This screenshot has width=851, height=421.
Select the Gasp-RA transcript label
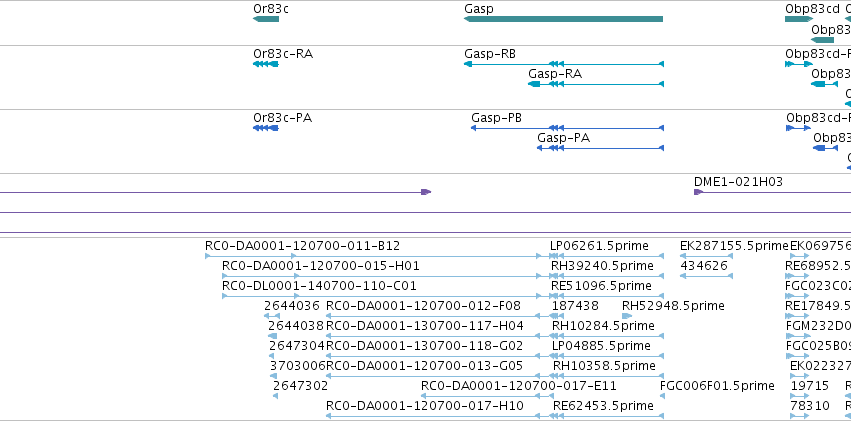[555, 74]
